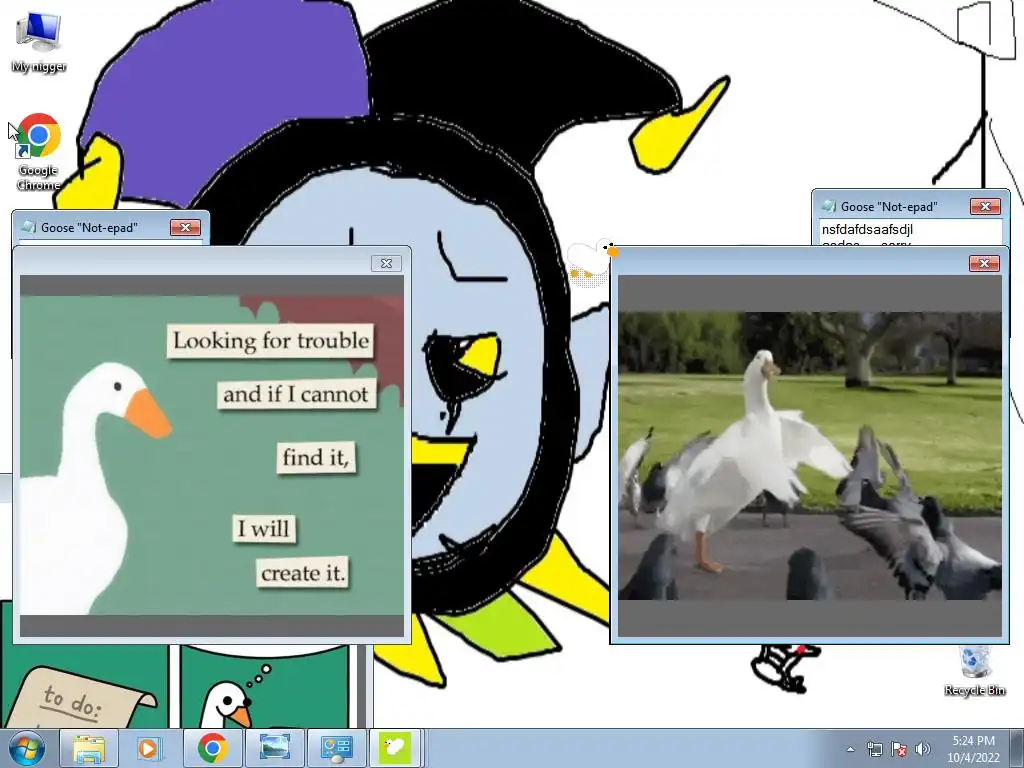Click the goose chasing pigeons image

point(809,455)
